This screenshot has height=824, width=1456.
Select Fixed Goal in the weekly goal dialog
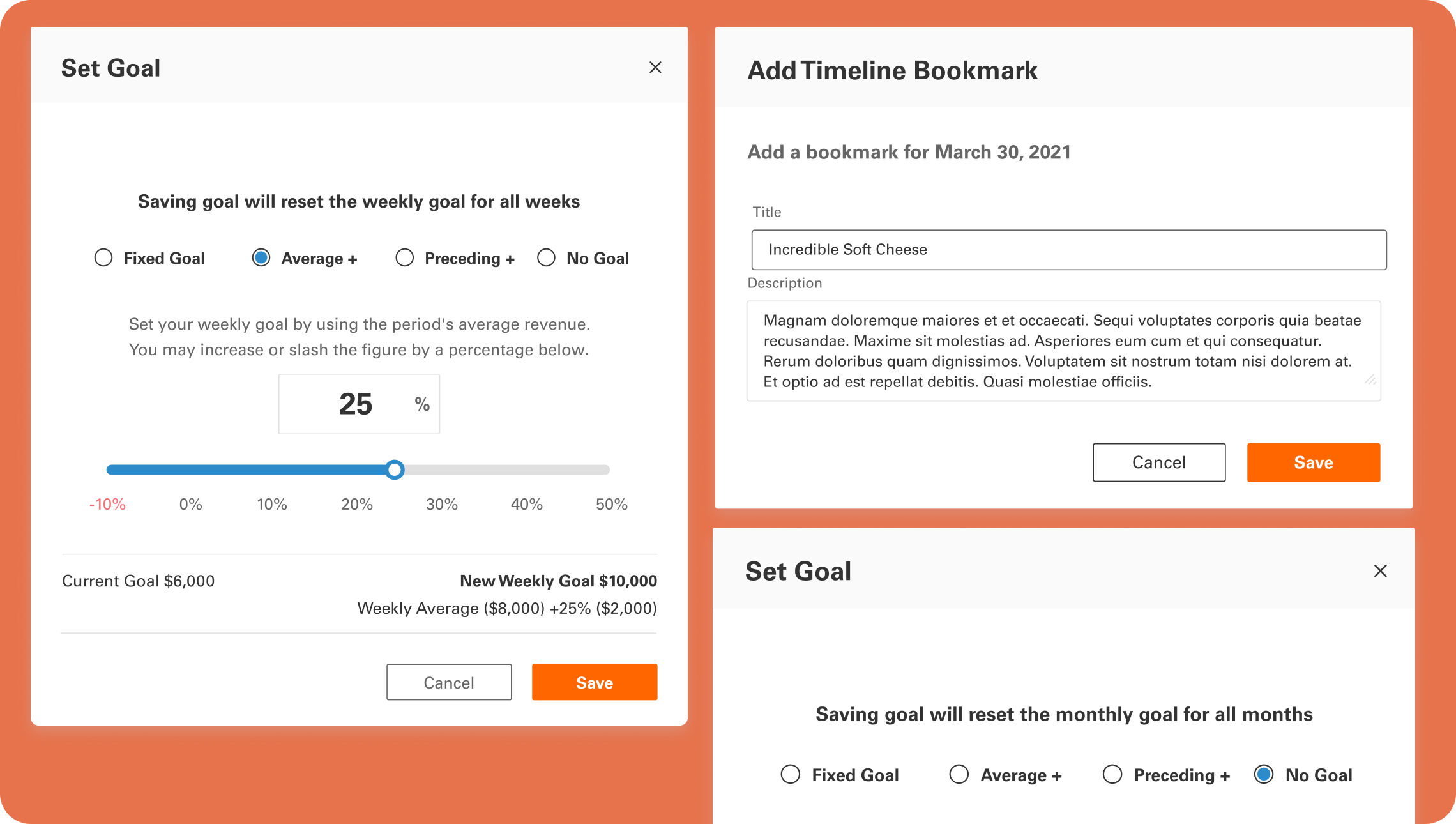[x=103, y=258]
